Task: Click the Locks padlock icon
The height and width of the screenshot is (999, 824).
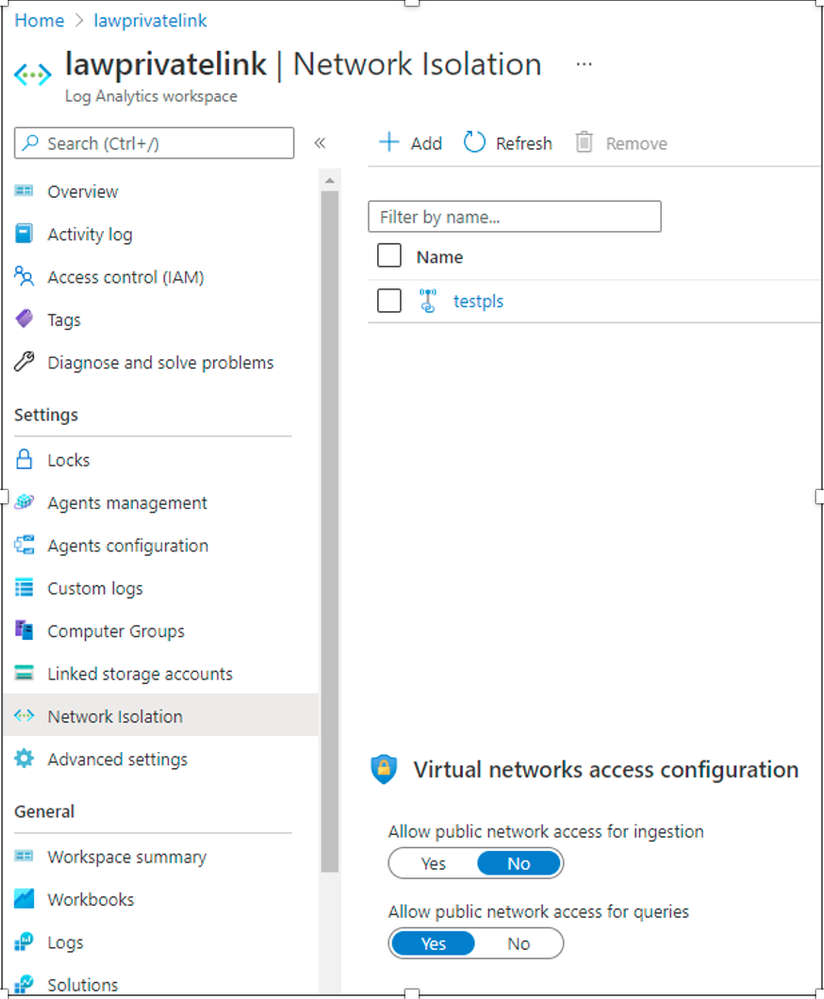Action: point(24,459)
